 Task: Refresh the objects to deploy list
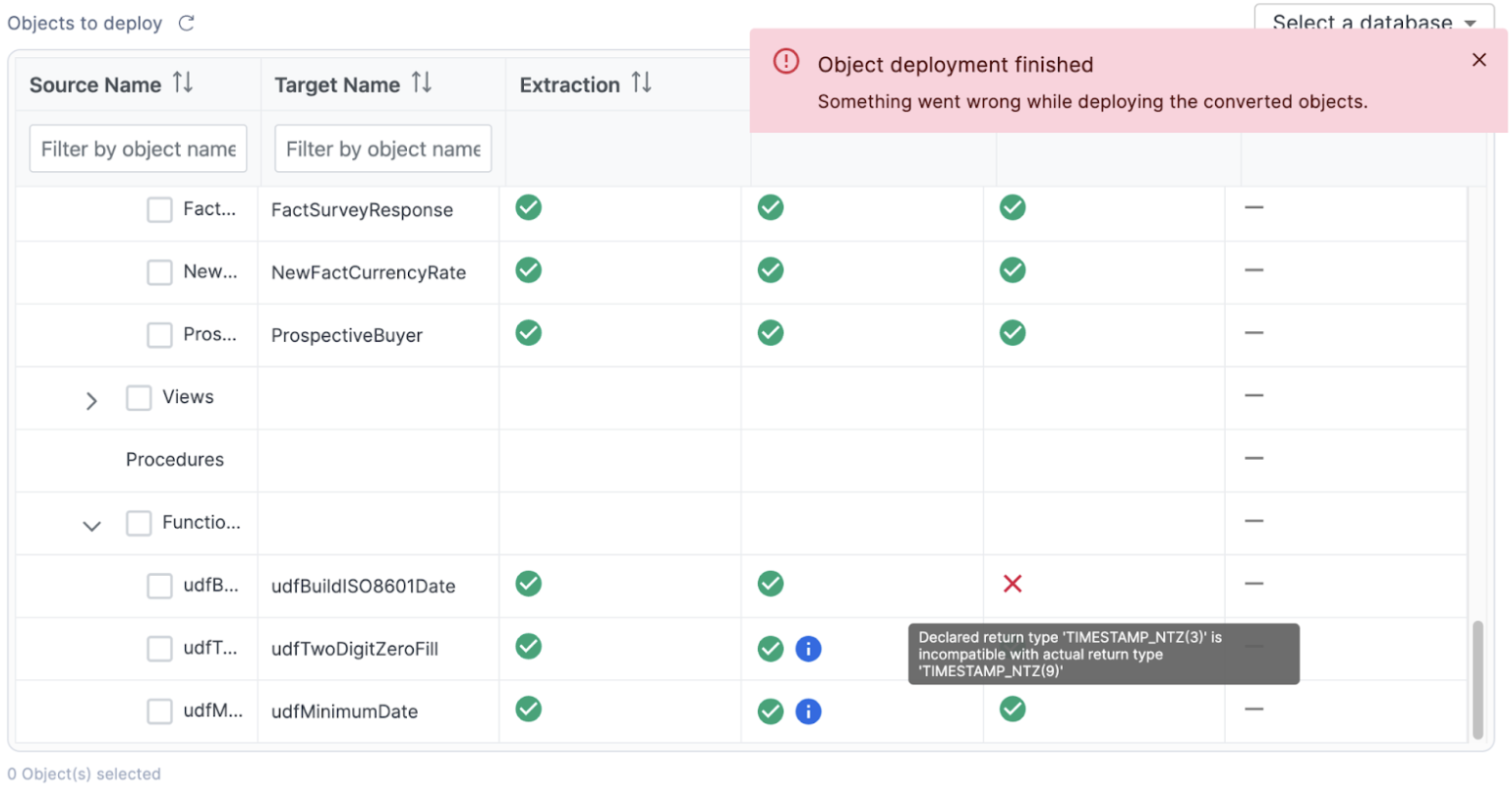[x=186, y=23]
